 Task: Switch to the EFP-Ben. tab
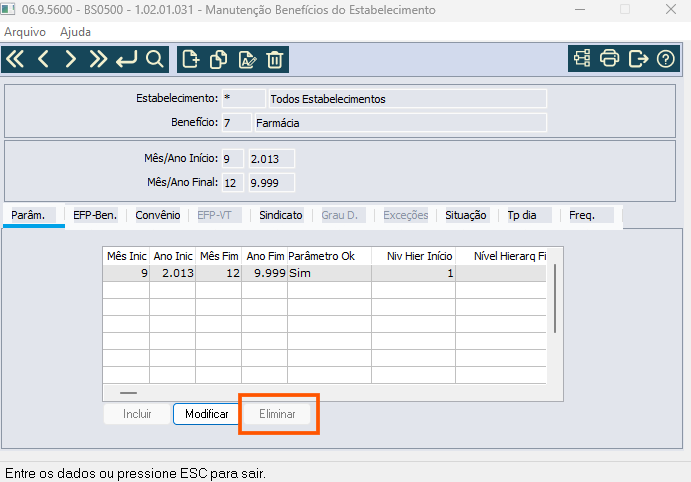[x=95, y=215]
